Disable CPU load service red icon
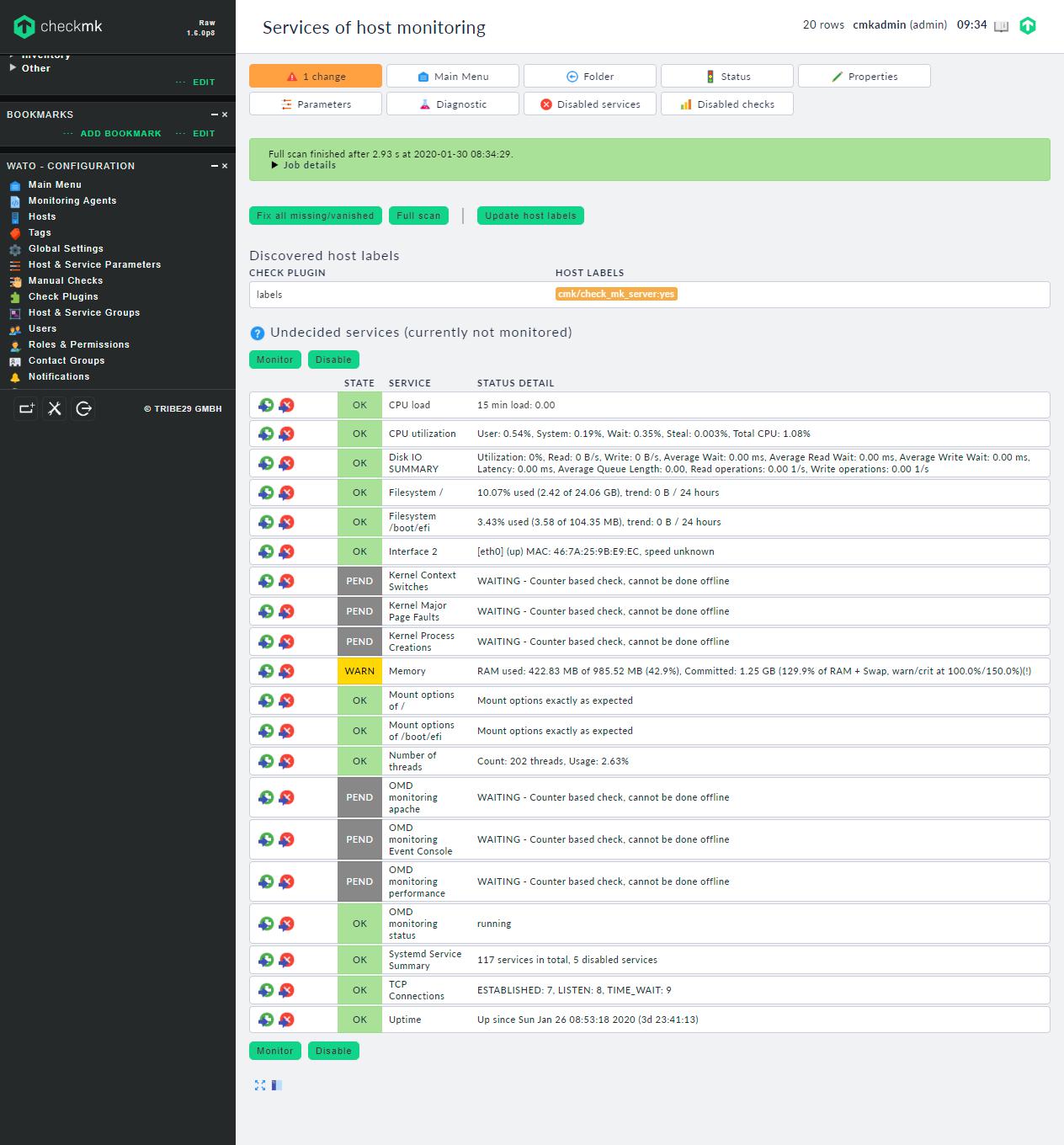Viewport: 1064px width, 1145px height. (x=286, y=405)
